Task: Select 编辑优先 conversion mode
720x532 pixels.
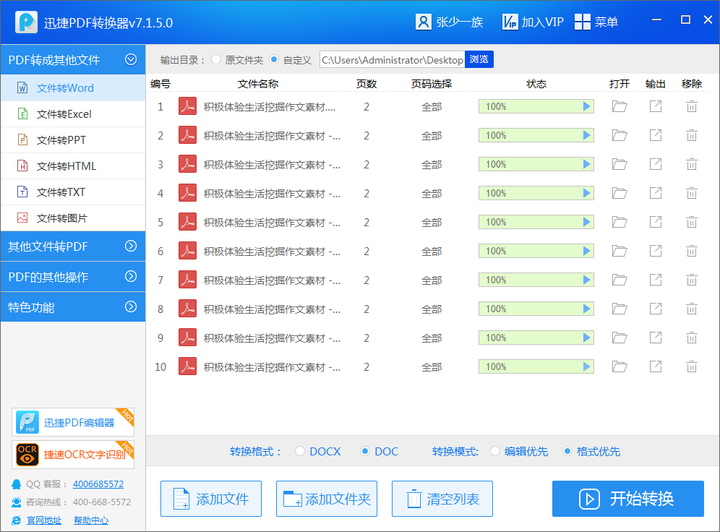Action: point(495,451)
